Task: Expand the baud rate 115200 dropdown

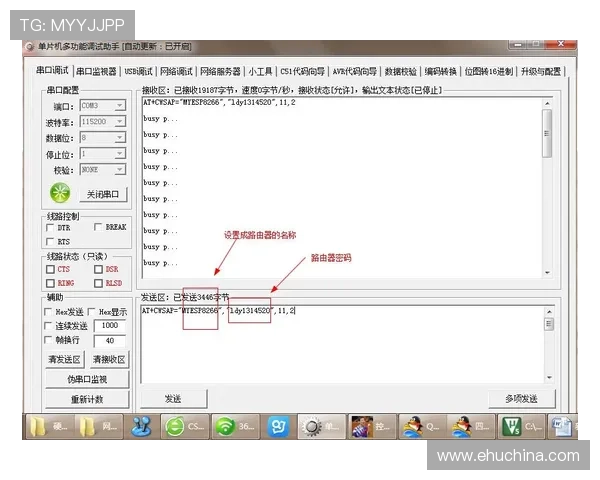Action: (x=120, y=121)
